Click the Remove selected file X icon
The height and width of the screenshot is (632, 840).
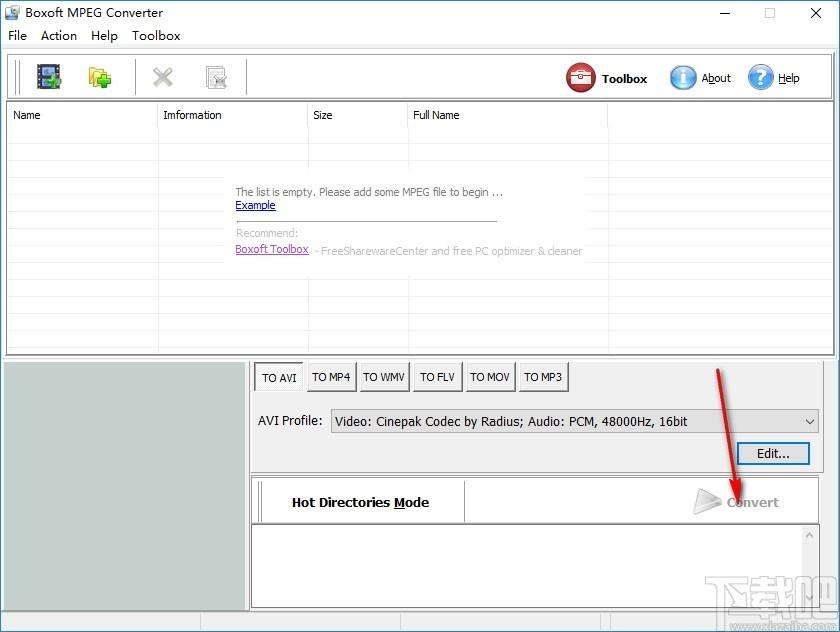[x=162, y=77]
